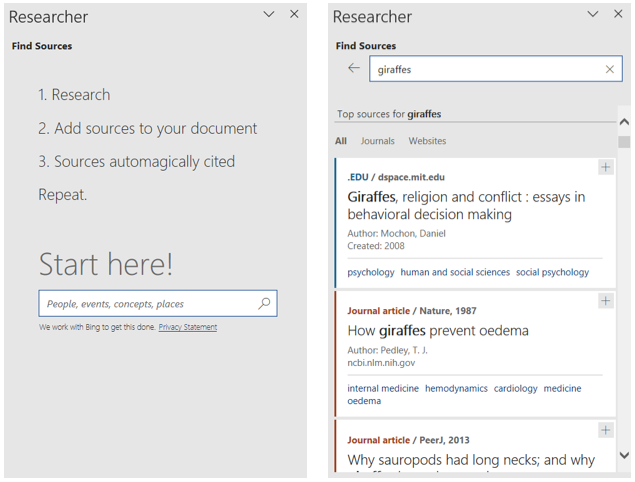The width and height of the screenshot is (635, 482).
Task: Click Created: 2008 text
Action: coord(376,246)
